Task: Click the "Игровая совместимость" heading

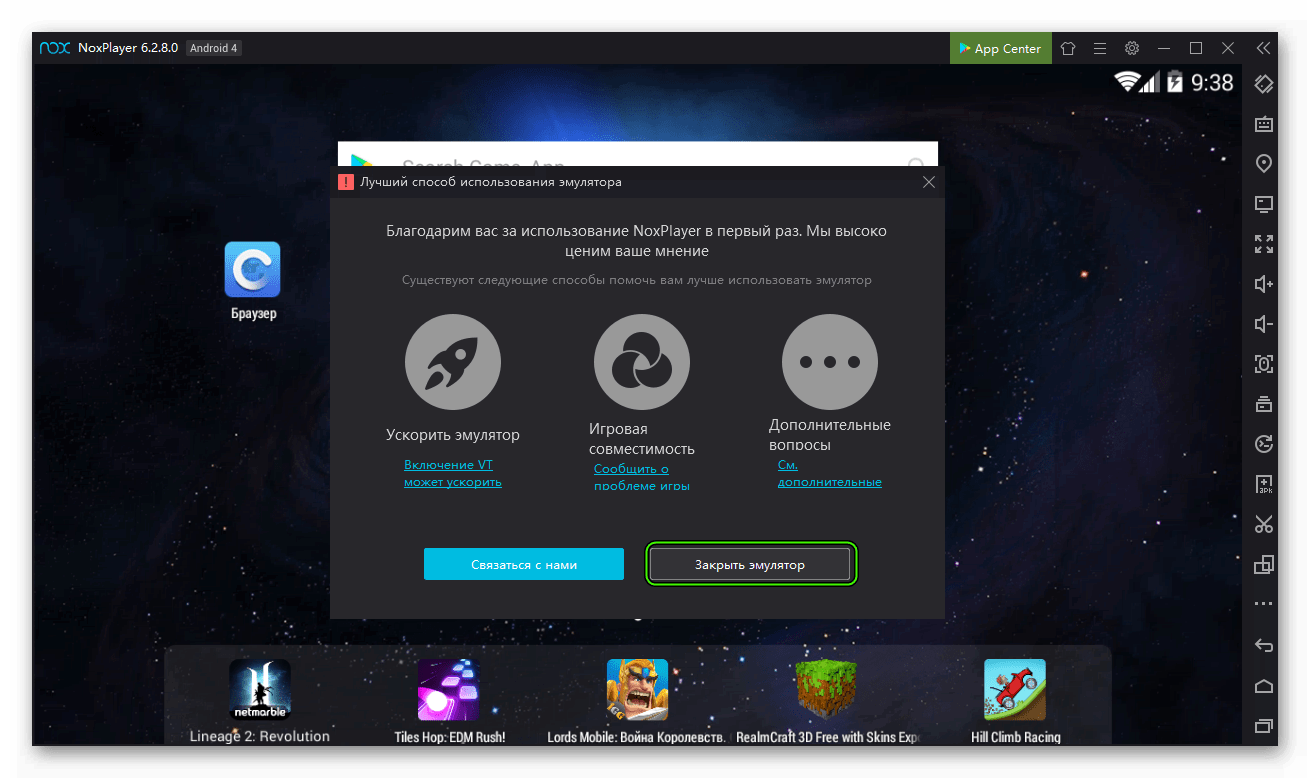Action: coord(642,439)
